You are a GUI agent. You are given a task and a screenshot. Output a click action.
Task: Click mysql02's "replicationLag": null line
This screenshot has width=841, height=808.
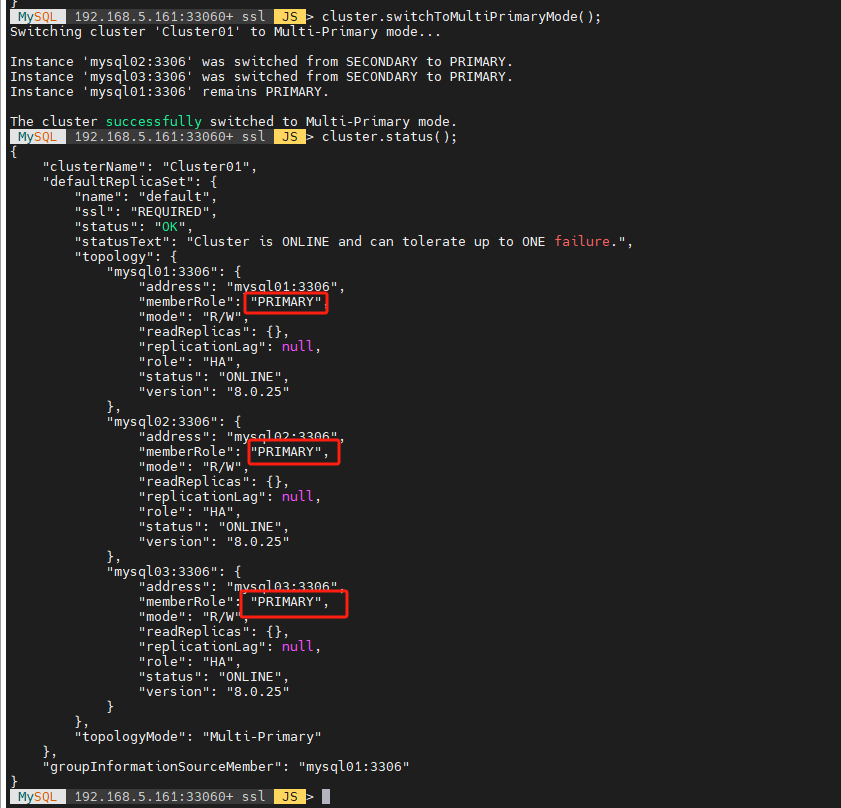point(230,497)
